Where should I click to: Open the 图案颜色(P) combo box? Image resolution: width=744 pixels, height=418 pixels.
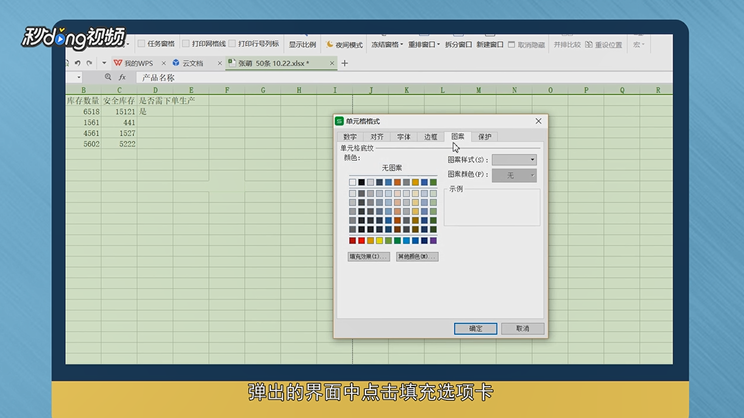pyautogui.click(x=514, y=176)
